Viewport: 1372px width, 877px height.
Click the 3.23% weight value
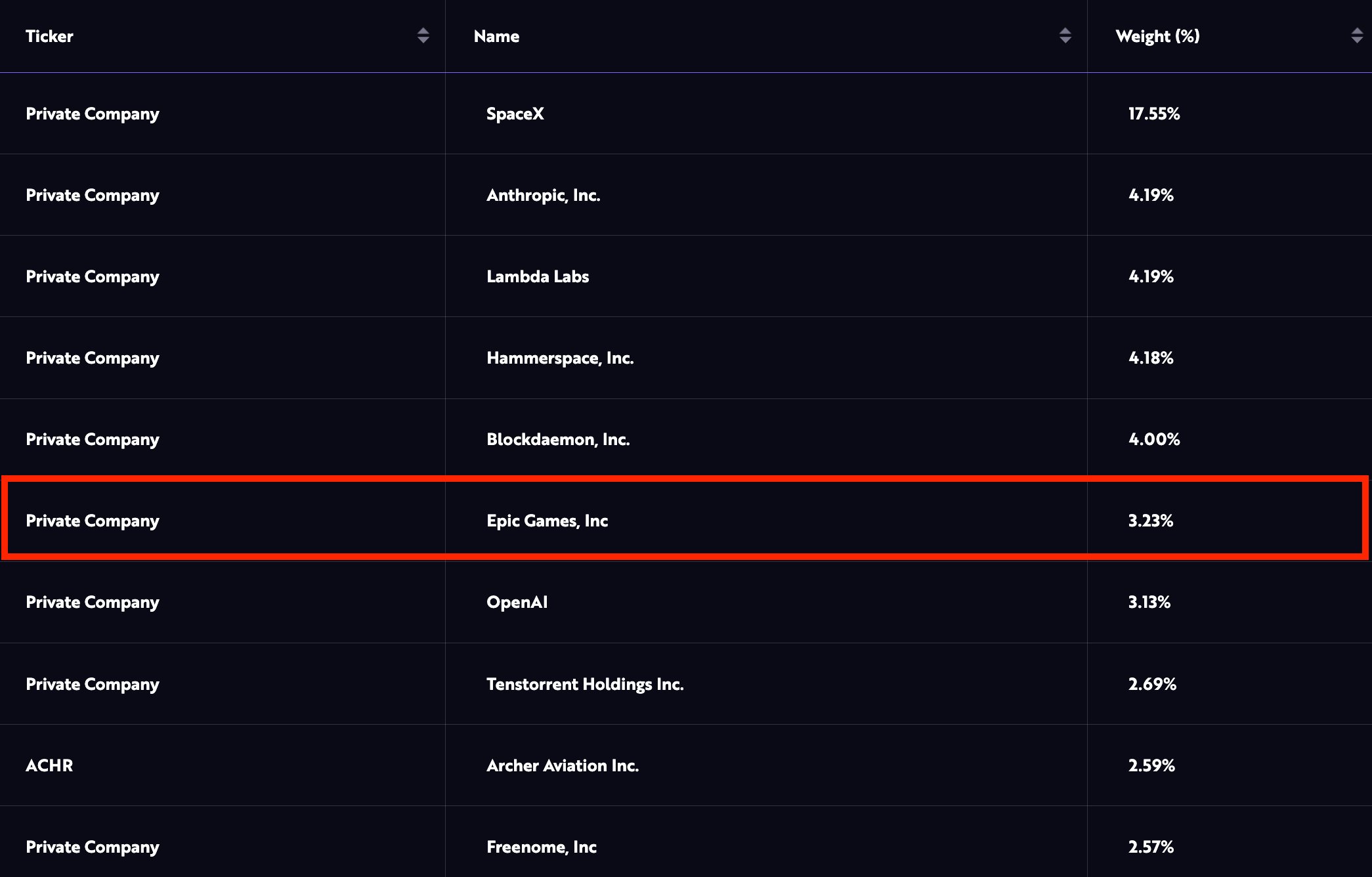pyautogui.click(x=1151, y=521)
